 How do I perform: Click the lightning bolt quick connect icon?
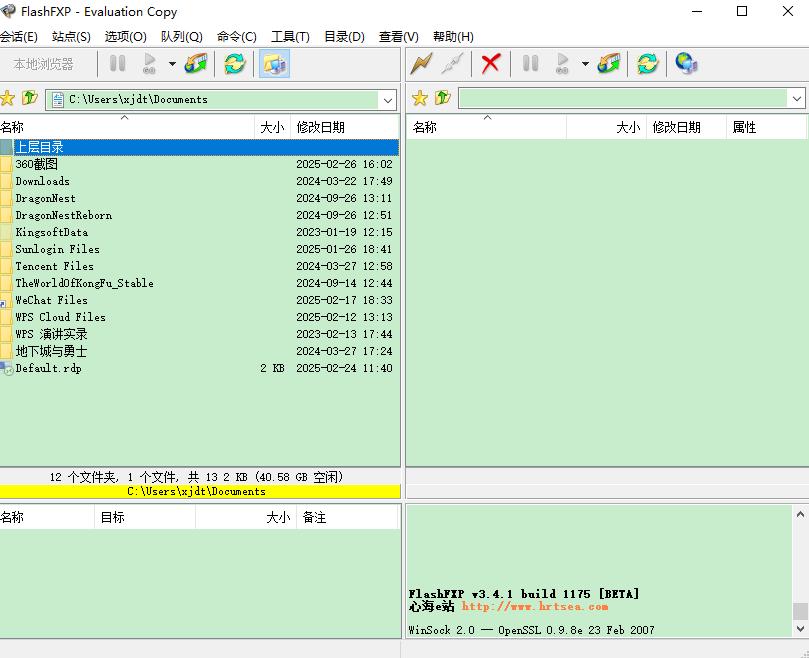(422, 63)
